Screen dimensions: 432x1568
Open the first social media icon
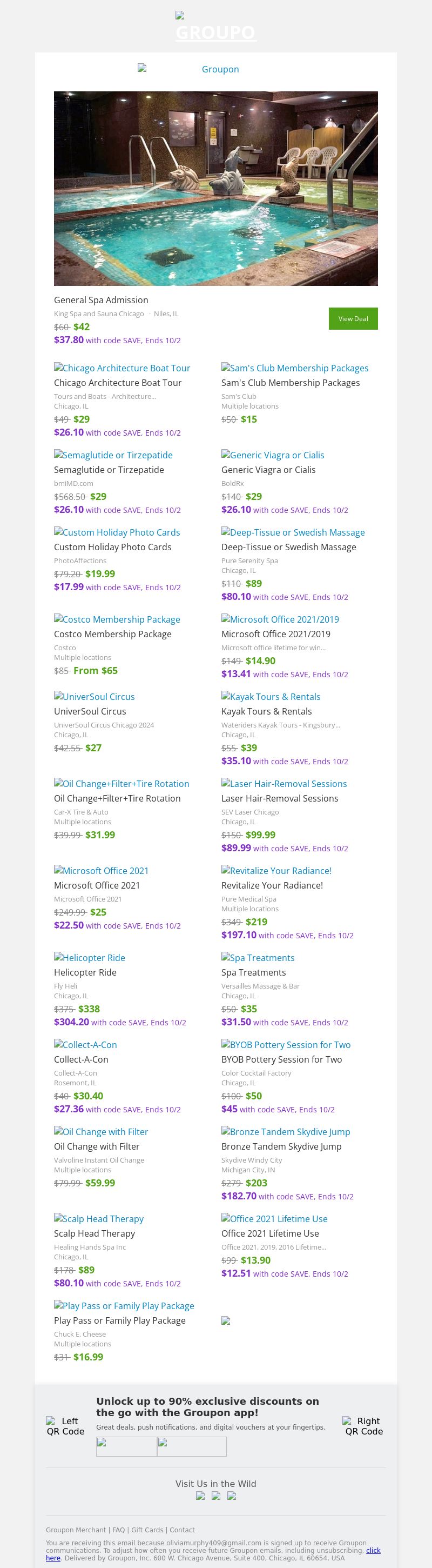click(200, 1496)
